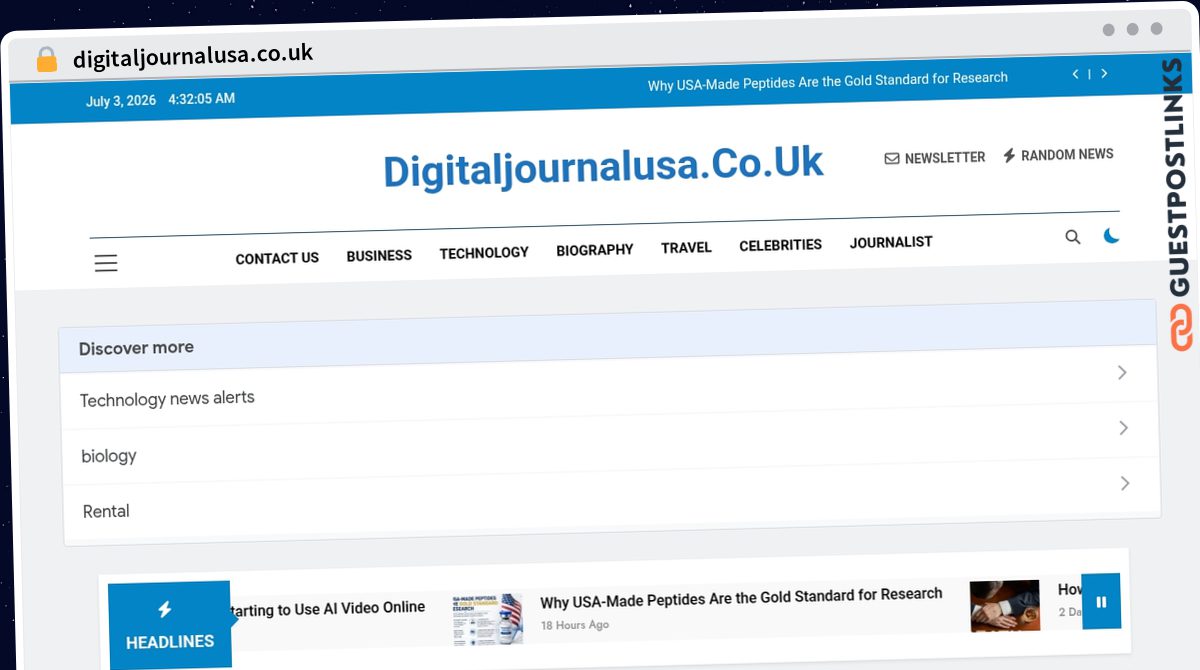Screen dimensions: 1200x670
Task: Click the 18 Hours Ago timestamp
Action: click(x=575, y=625)
